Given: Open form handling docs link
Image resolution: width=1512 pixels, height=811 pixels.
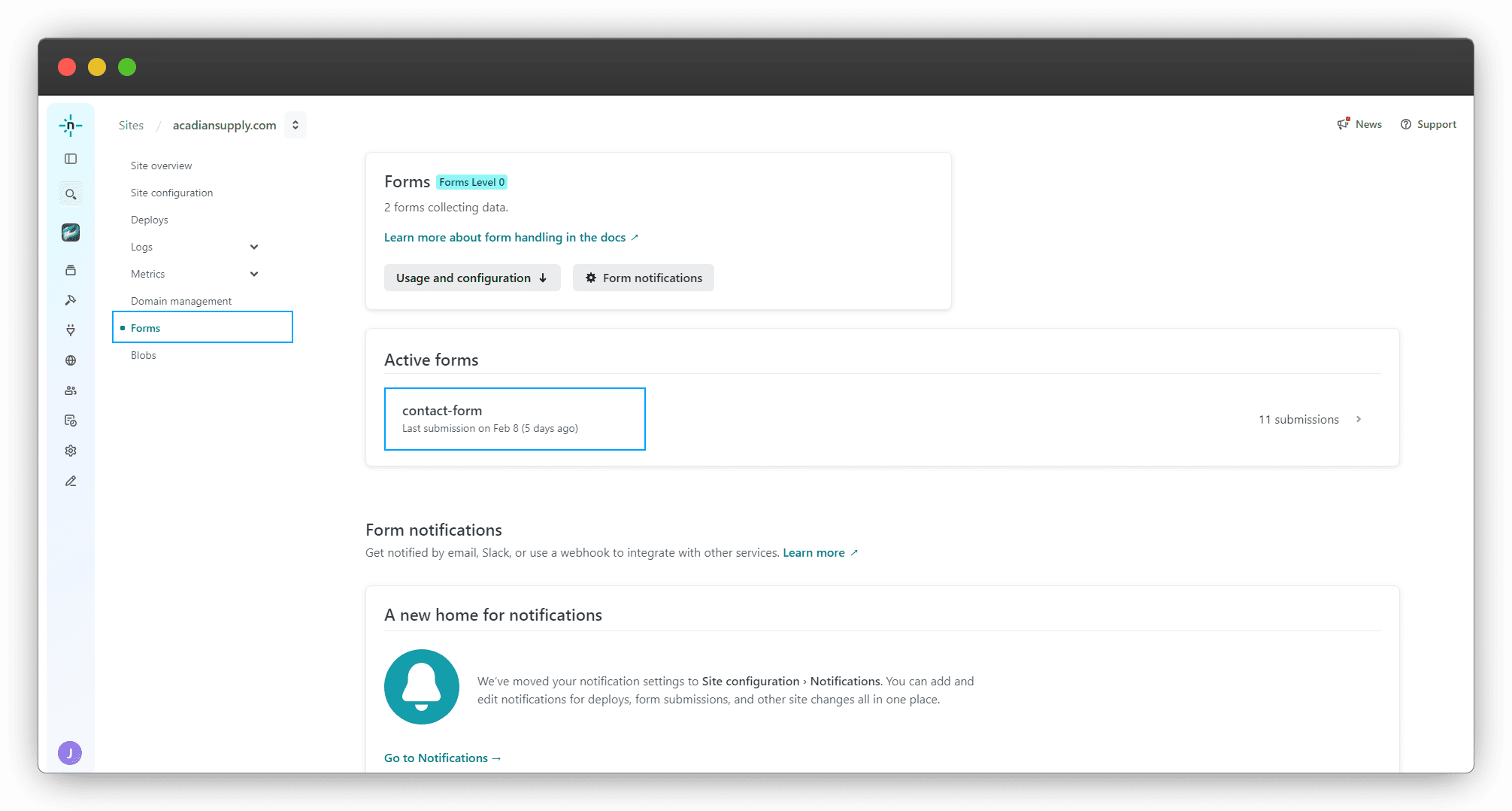Looking at the screenshot, I should coord(511,237).
